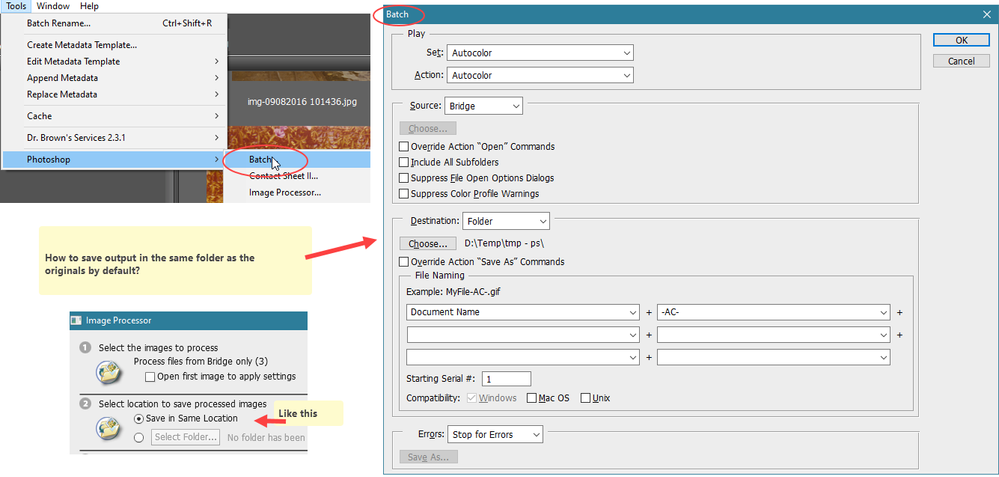The width and height of the screenshot is (999, 477).
Task: Open the Destination dropdown
Action: point(506,222)
